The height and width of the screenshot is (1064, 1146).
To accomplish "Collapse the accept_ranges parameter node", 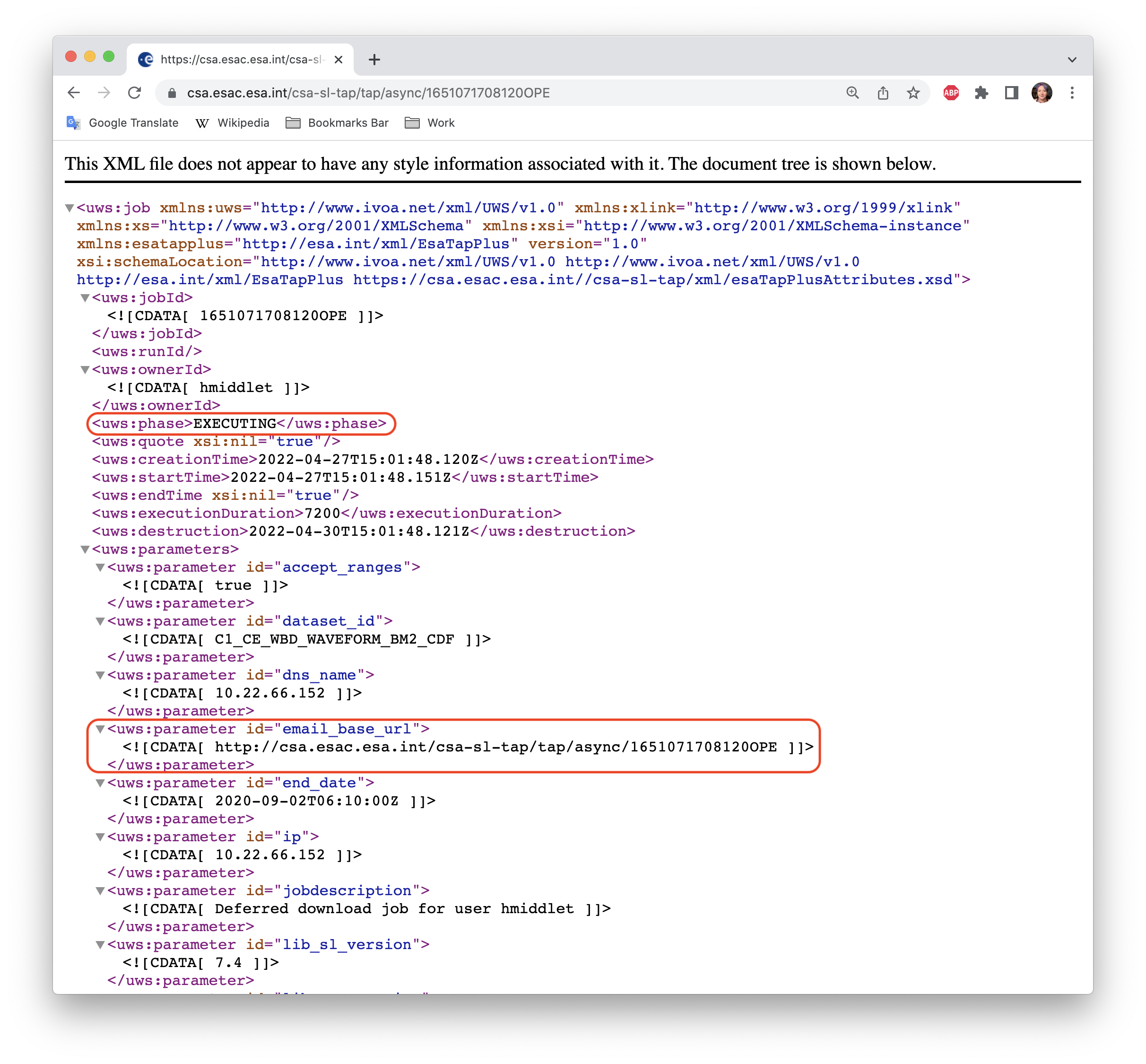I will tap(100, 567).
